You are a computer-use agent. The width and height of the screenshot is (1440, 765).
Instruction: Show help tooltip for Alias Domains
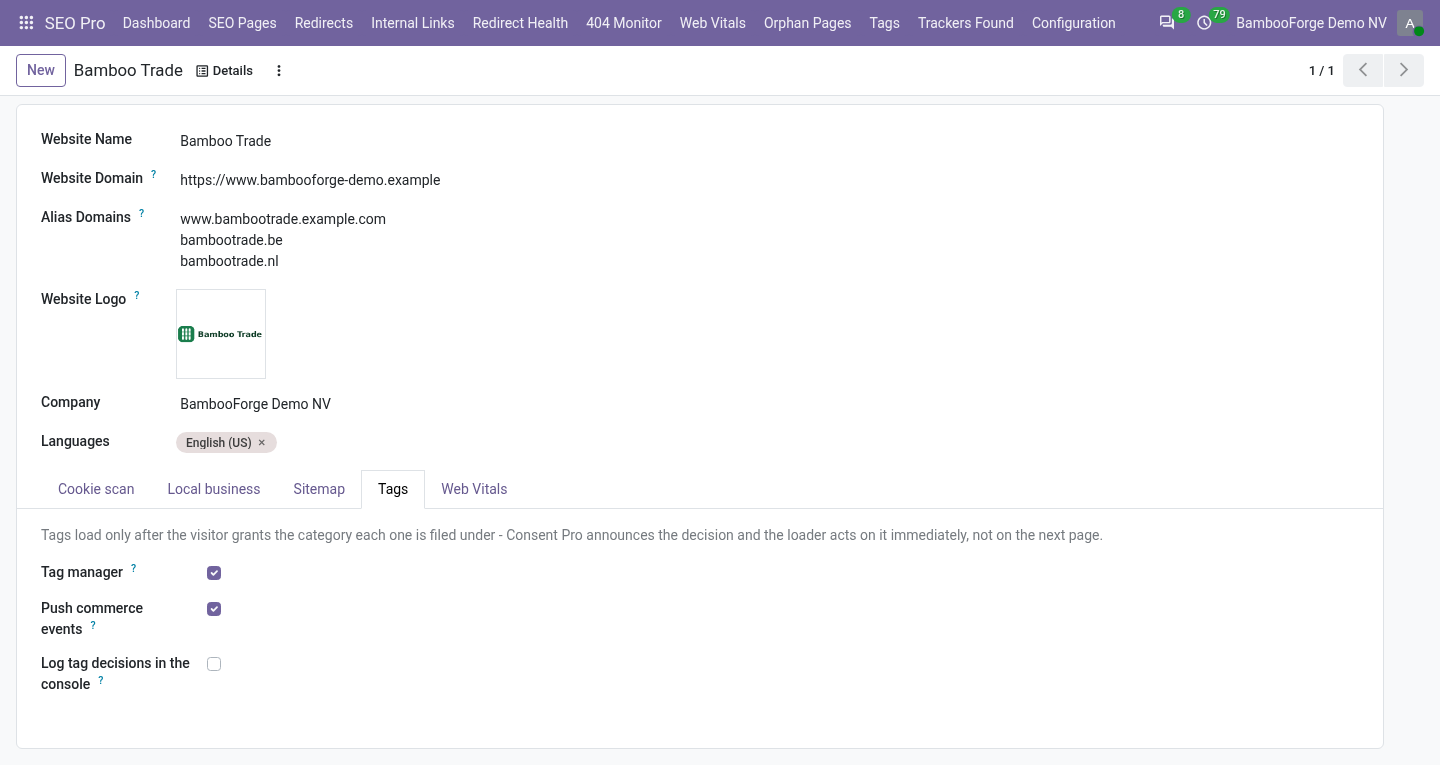(x=142, y=213)
